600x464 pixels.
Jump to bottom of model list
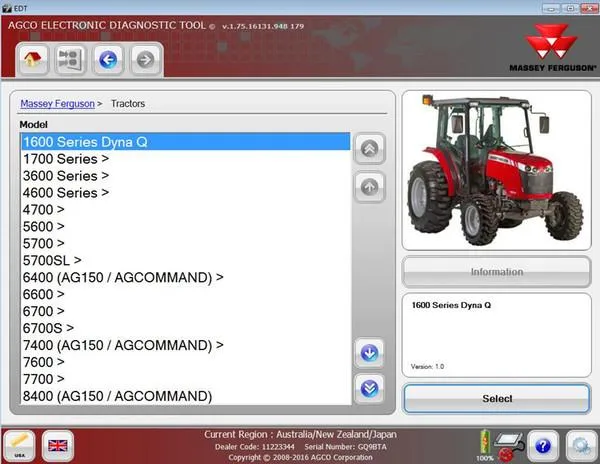click(369, 389)
